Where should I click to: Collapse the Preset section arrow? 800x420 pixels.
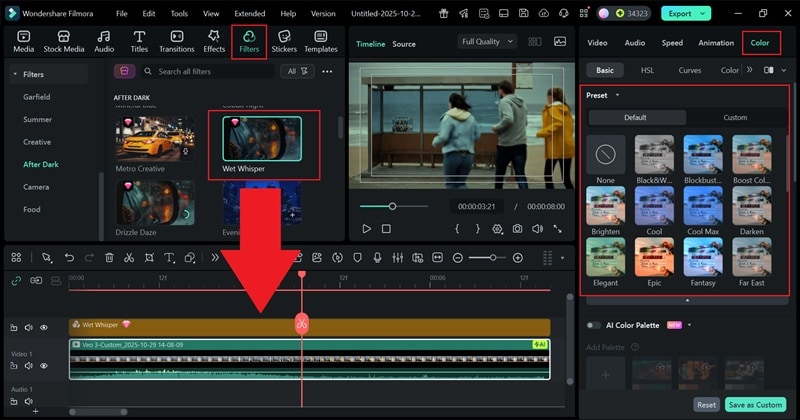click(x=617, y=95)
